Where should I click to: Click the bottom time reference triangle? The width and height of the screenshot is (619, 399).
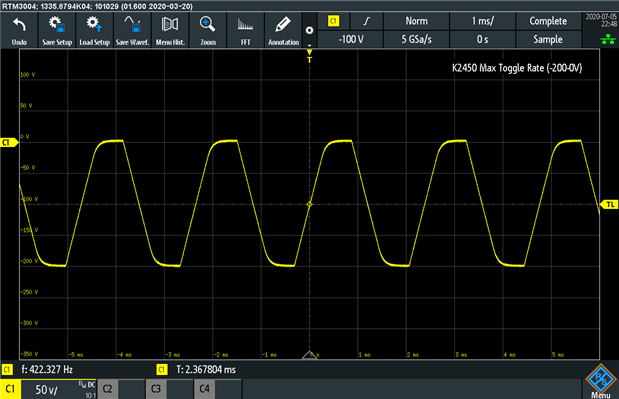coord(310,355)
